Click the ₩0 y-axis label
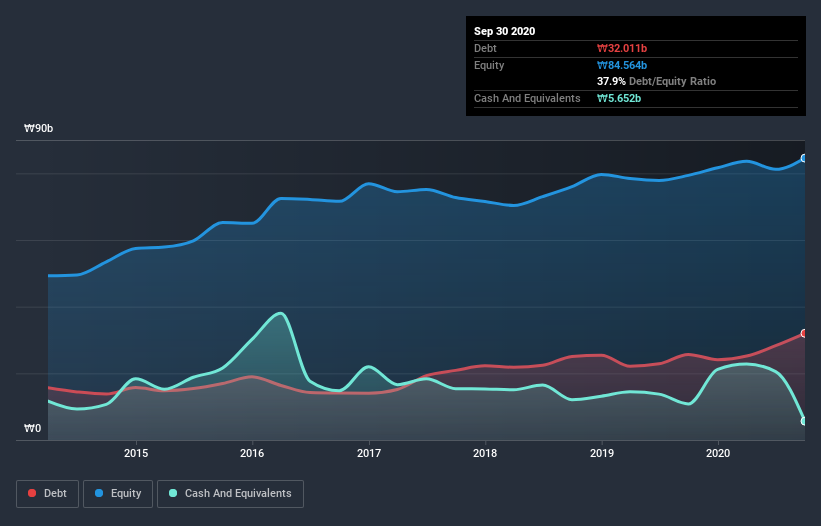 tap(32, 428)
